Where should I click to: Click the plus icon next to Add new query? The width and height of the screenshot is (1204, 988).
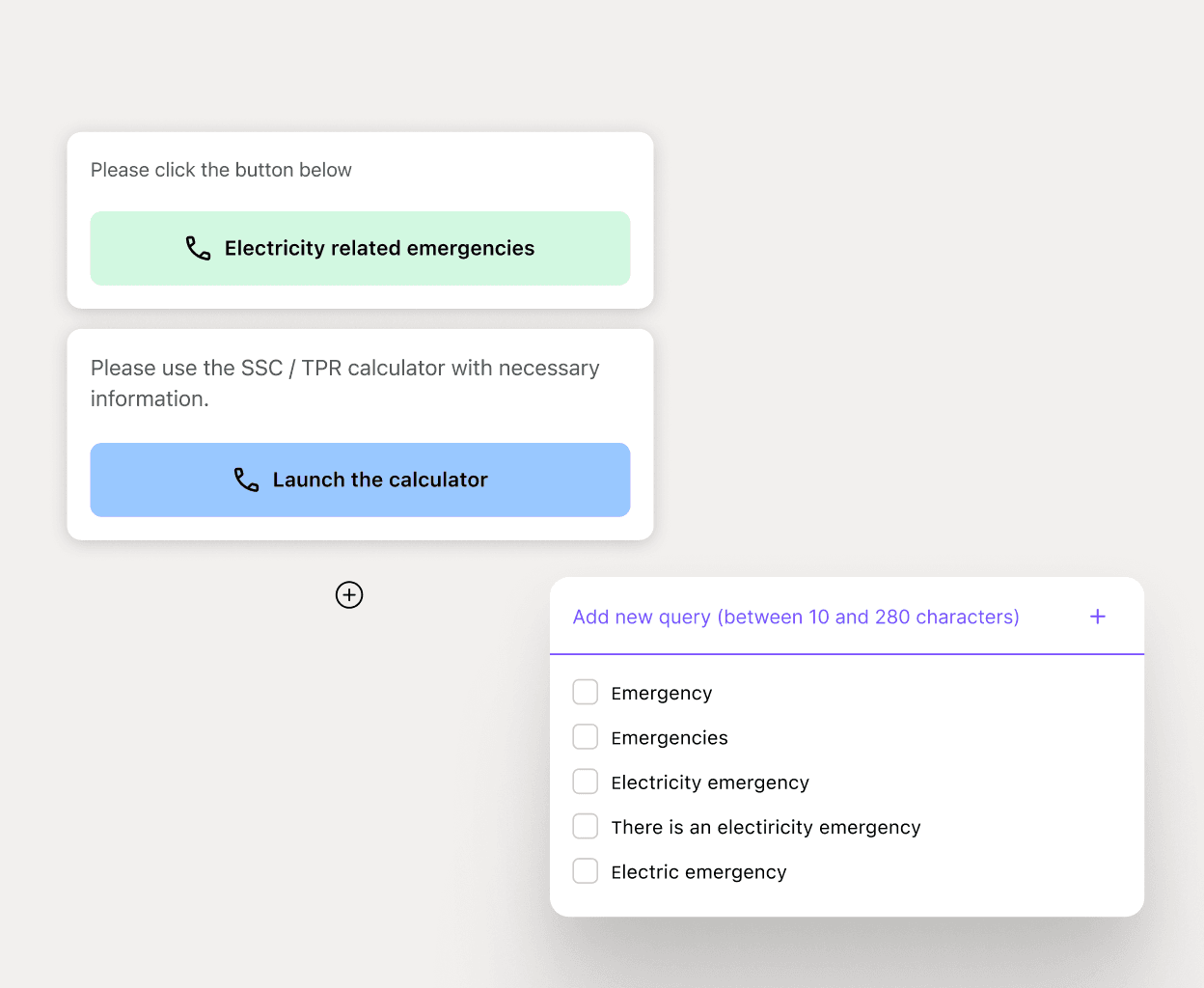(x=1097, y=617)
